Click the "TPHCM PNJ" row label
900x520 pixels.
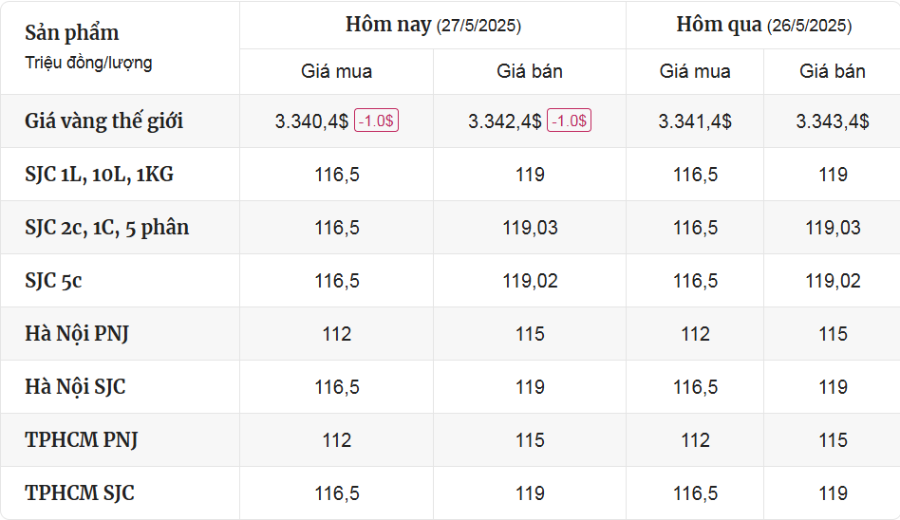click(81, 440)
